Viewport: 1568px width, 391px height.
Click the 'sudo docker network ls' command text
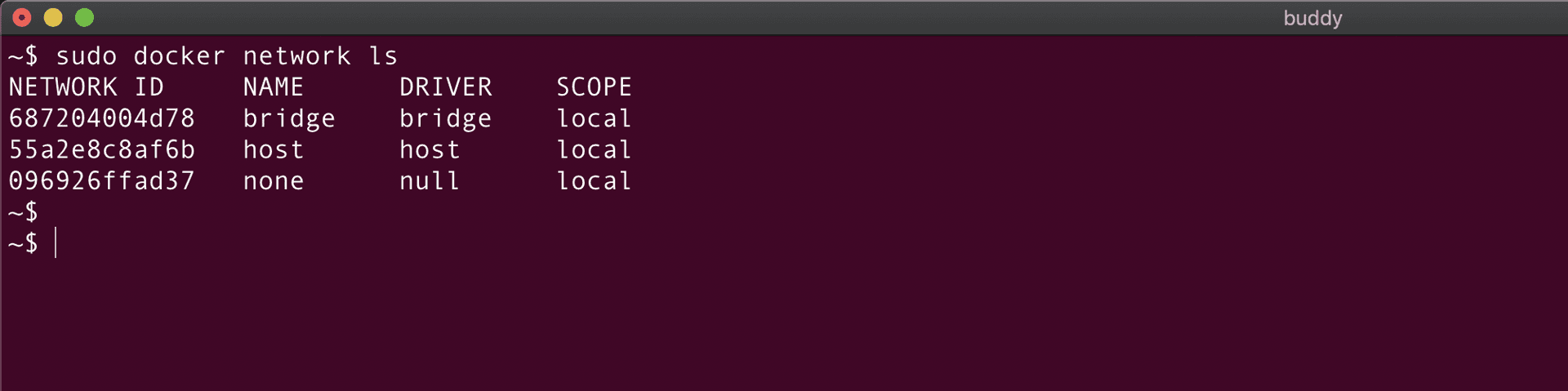tap(226, 56)
